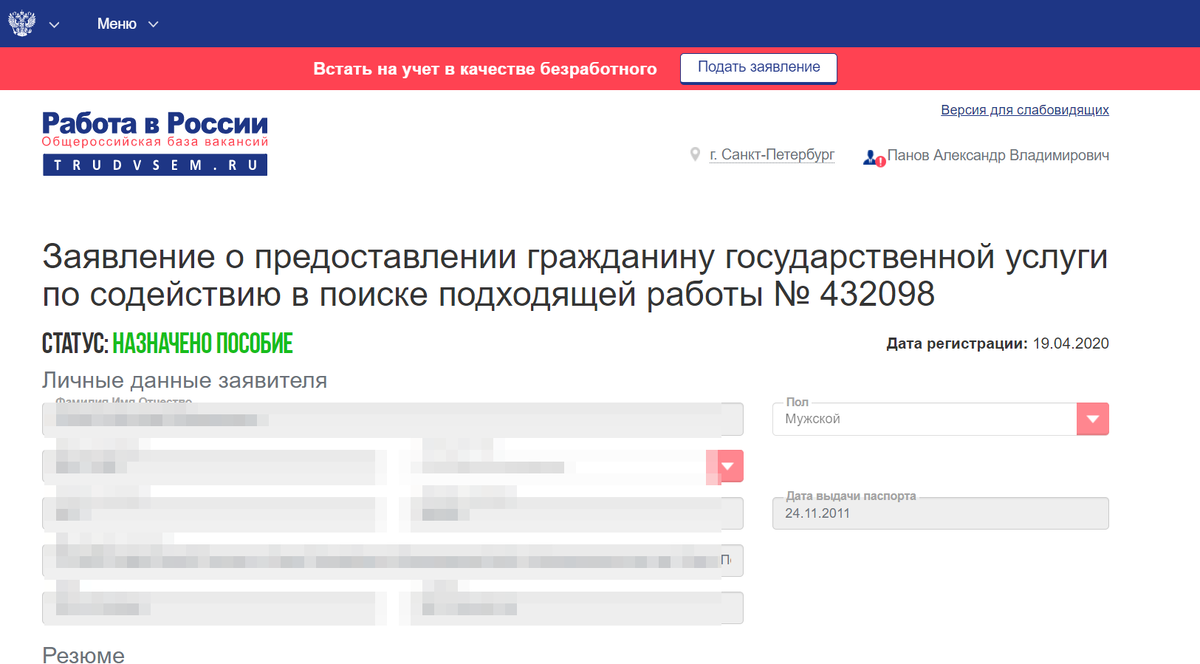Click the "Подать заявление" button
1200x664 pixels.
point(758,68)
